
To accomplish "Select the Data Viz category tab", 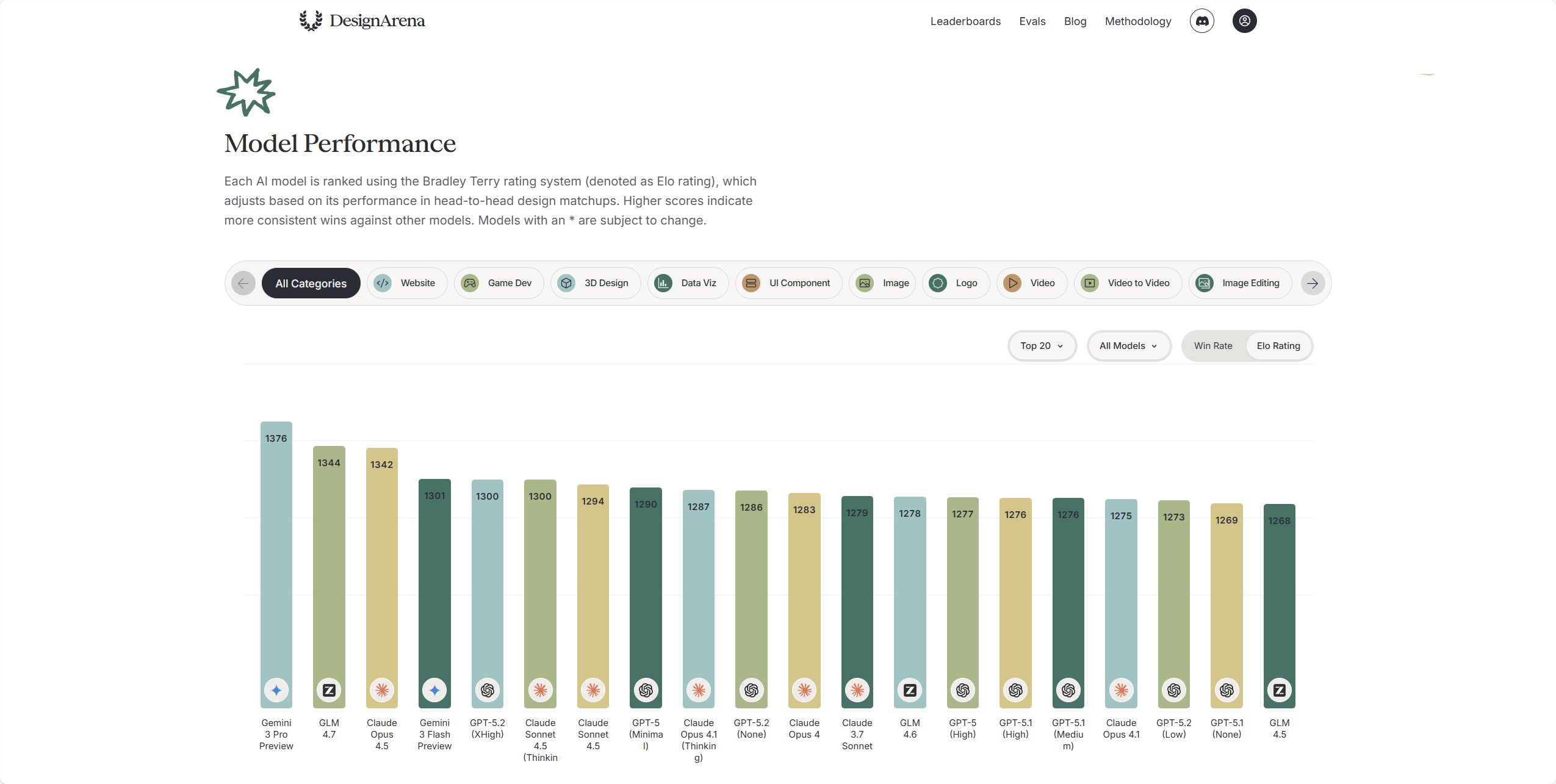I will click(688, 283).
